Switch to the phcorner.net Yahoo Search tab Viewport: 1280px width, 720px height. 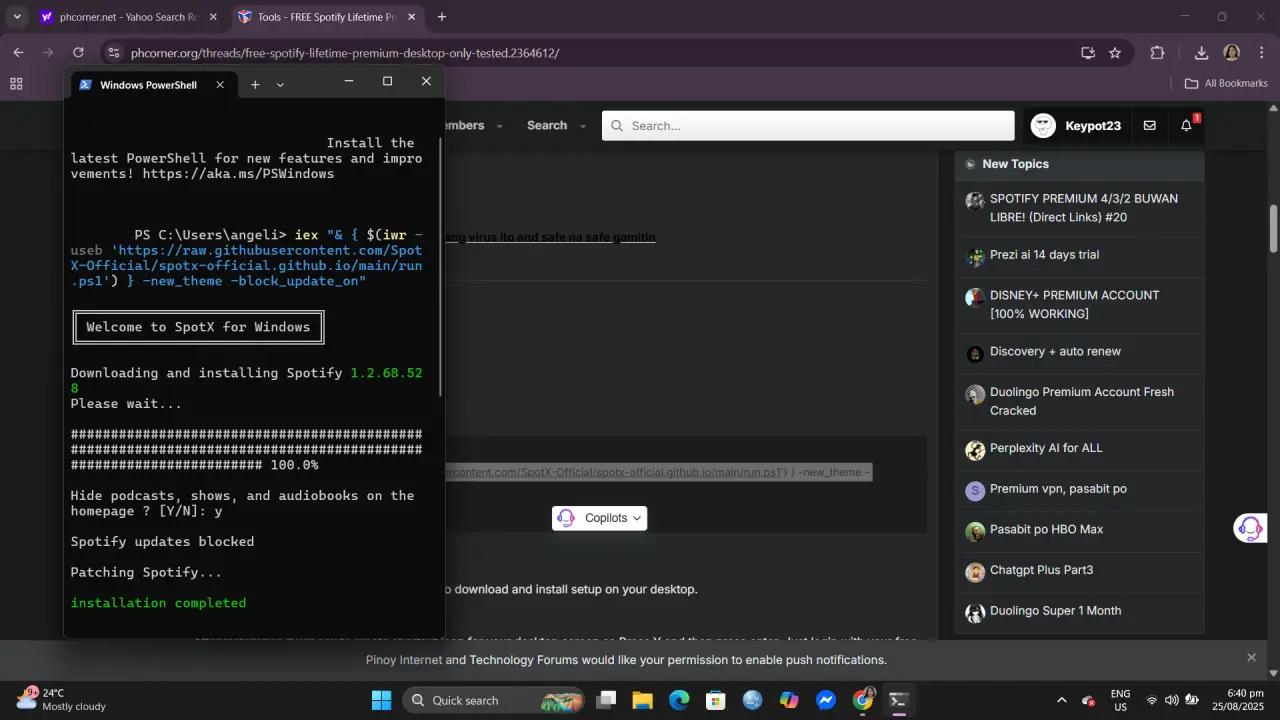point(130,17)
